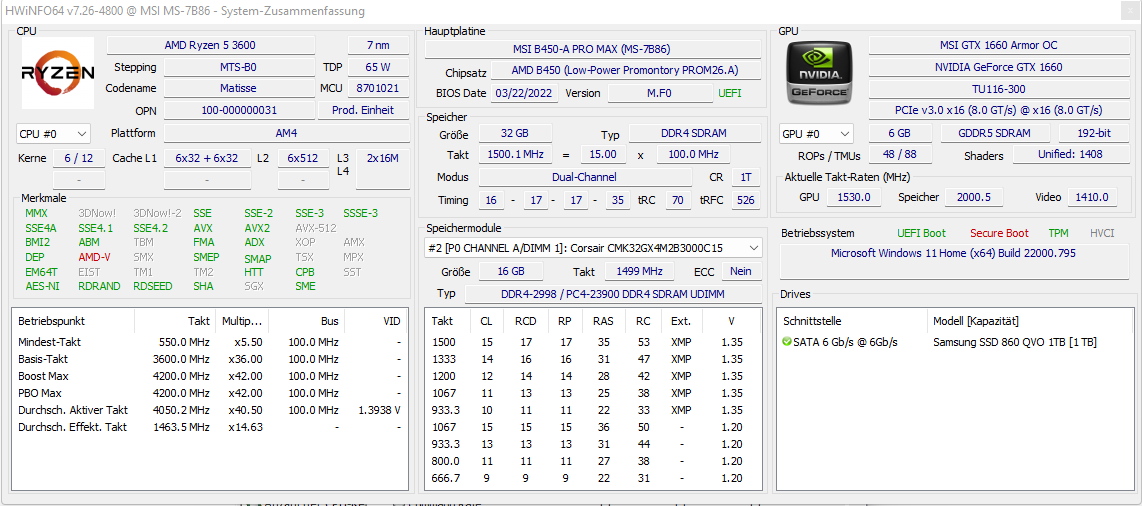Click the AES-NI feature label
The width and height of the screenshot is (1142, 506).
[42, 286]
